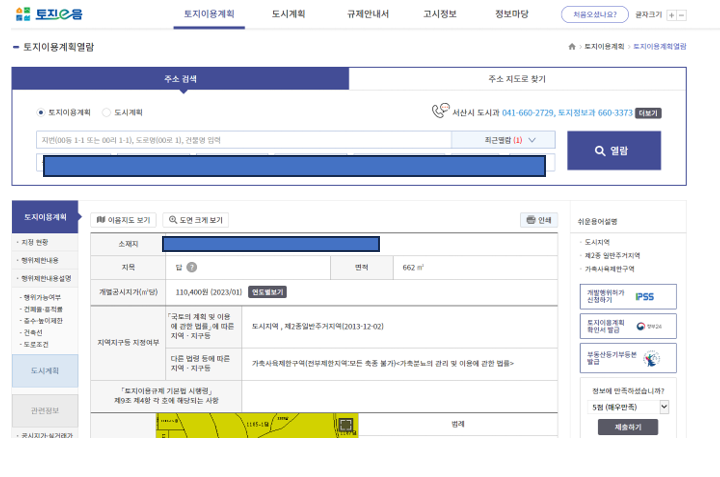
Task: Click the 토지이용계획 breadcrumb link
Action: tap(604, 46)
